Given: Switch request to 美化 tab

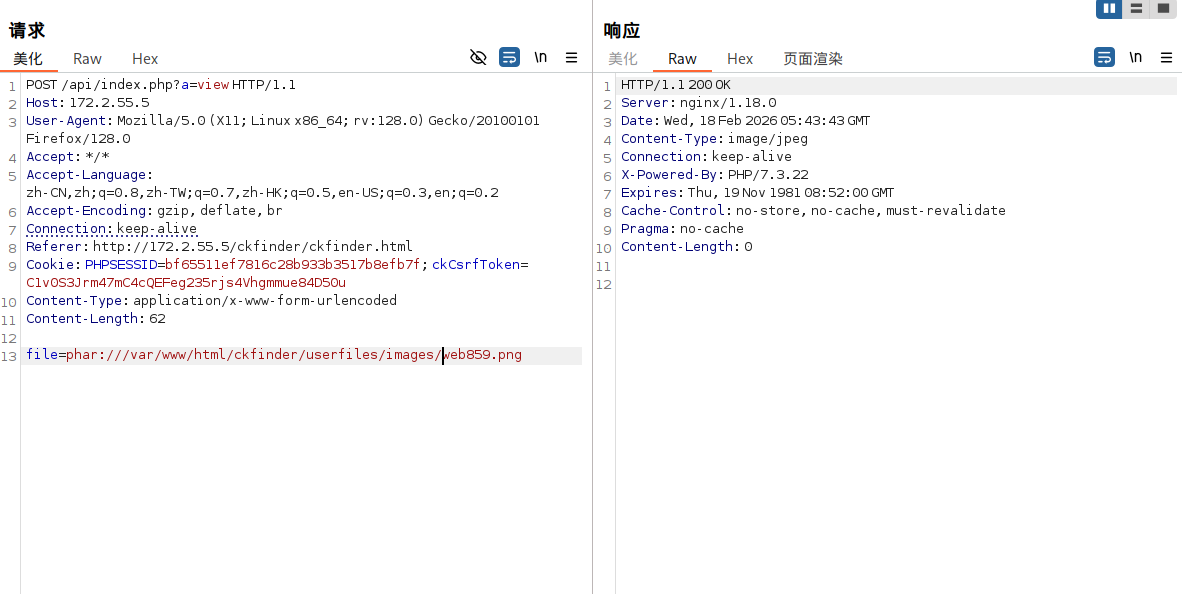Looking at the screenshot, I should [28, 59].
